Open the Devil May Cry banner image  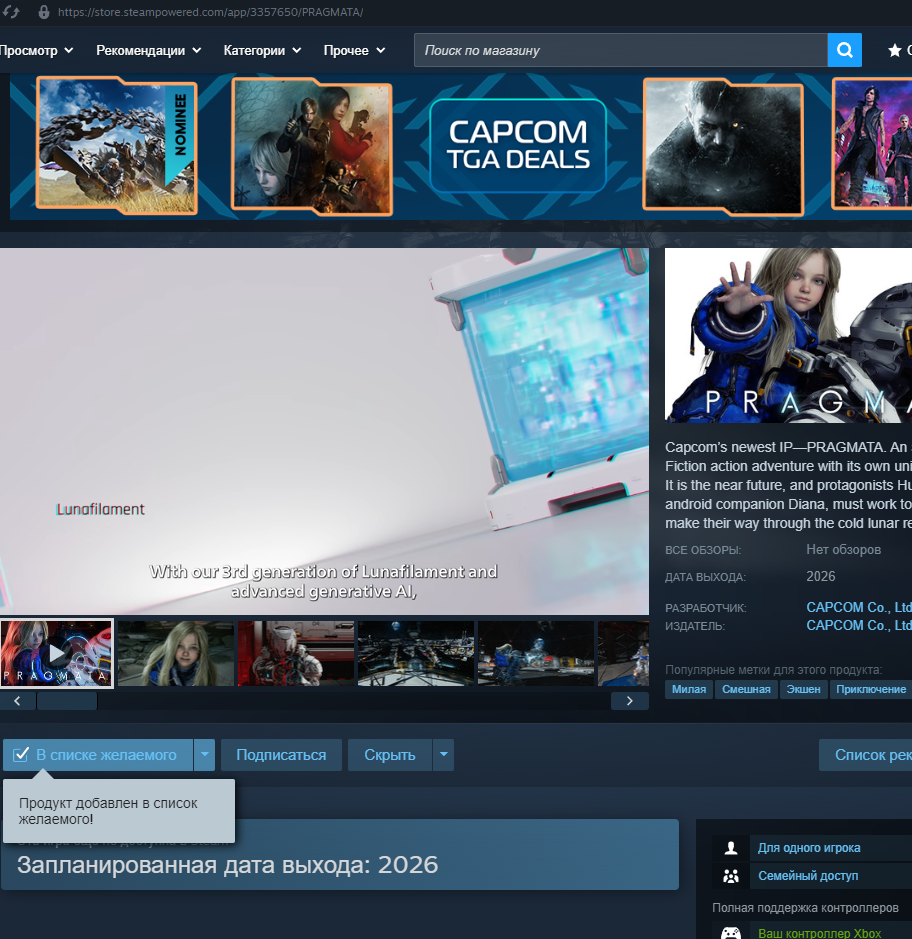click(x=872, y=144)
